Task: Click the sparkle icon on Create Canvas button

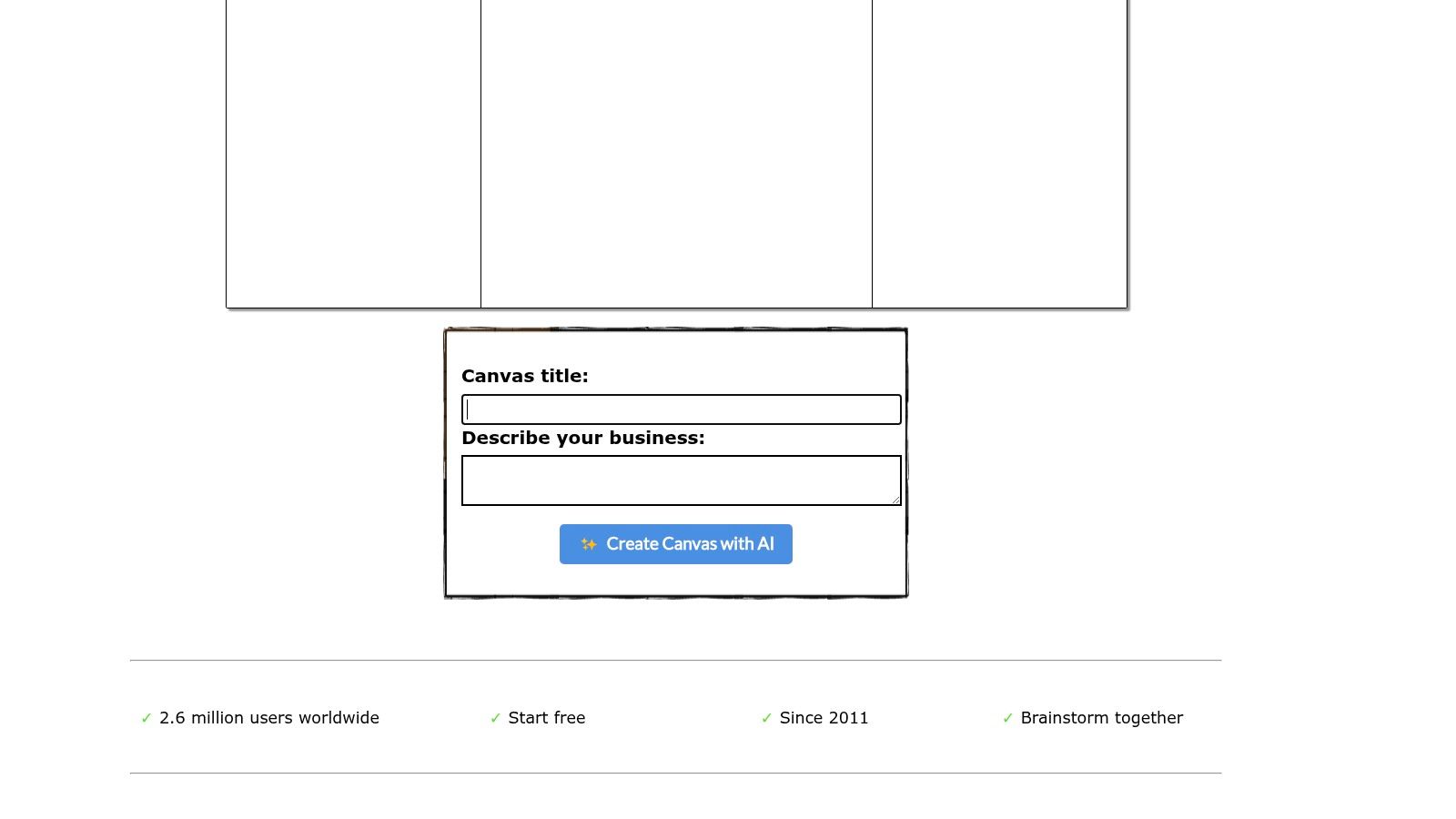Action: [589, 544]
